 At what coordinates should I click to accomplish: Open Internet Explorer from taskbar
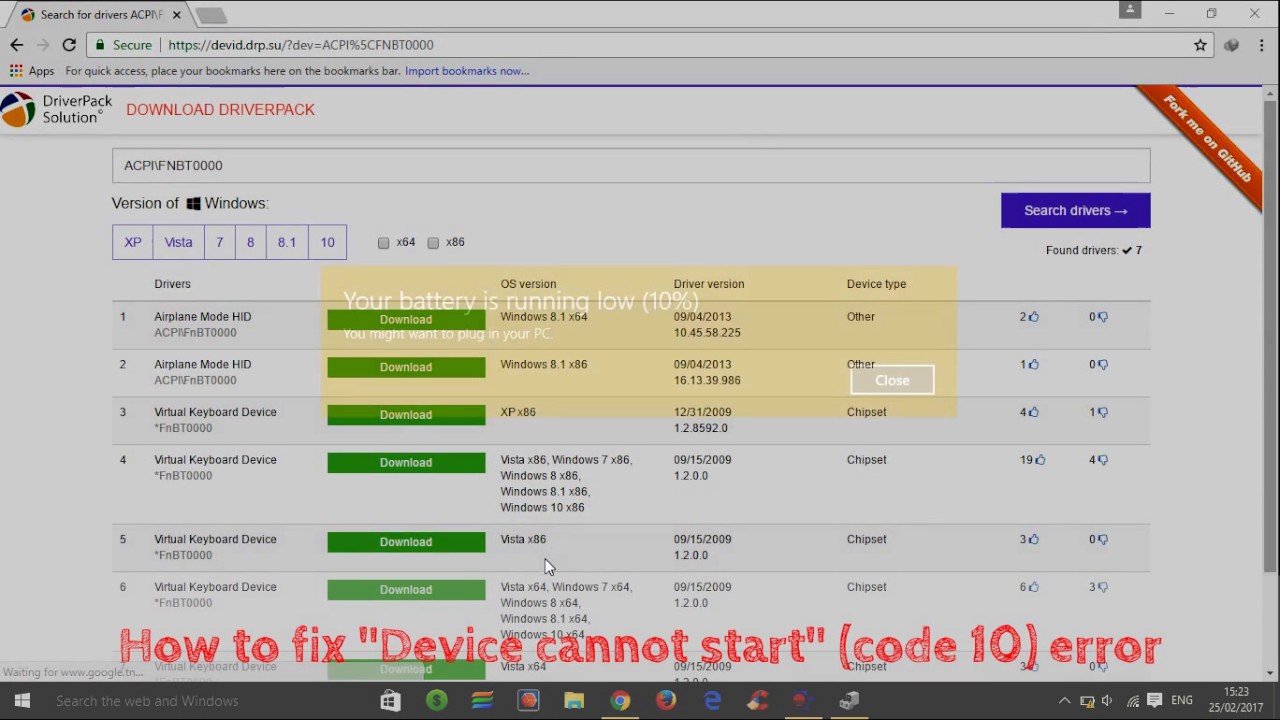click(712, 701)
